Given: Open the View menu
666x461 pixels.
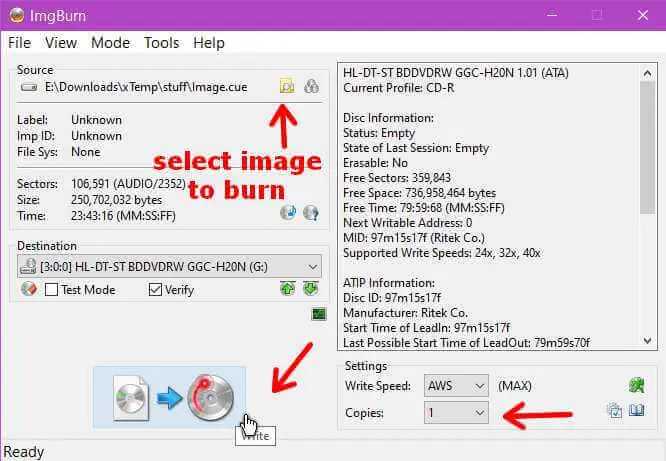Looking at the screenshot, I should pos(61,42).
